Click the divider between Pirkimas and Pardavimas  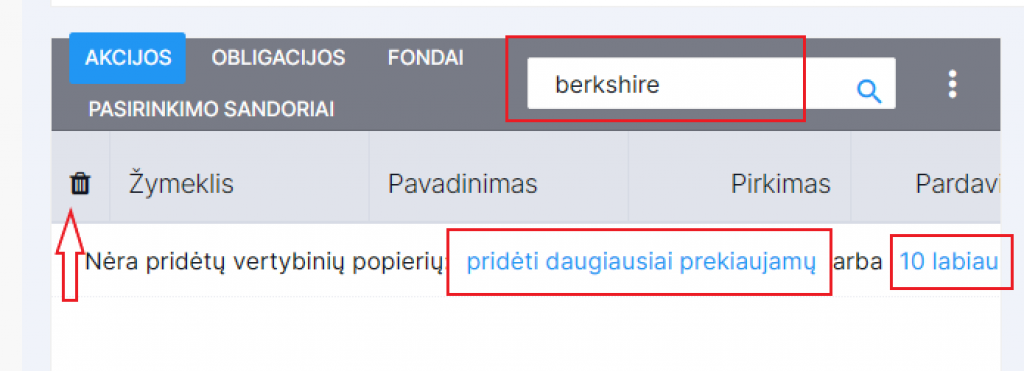coord(851,177)
